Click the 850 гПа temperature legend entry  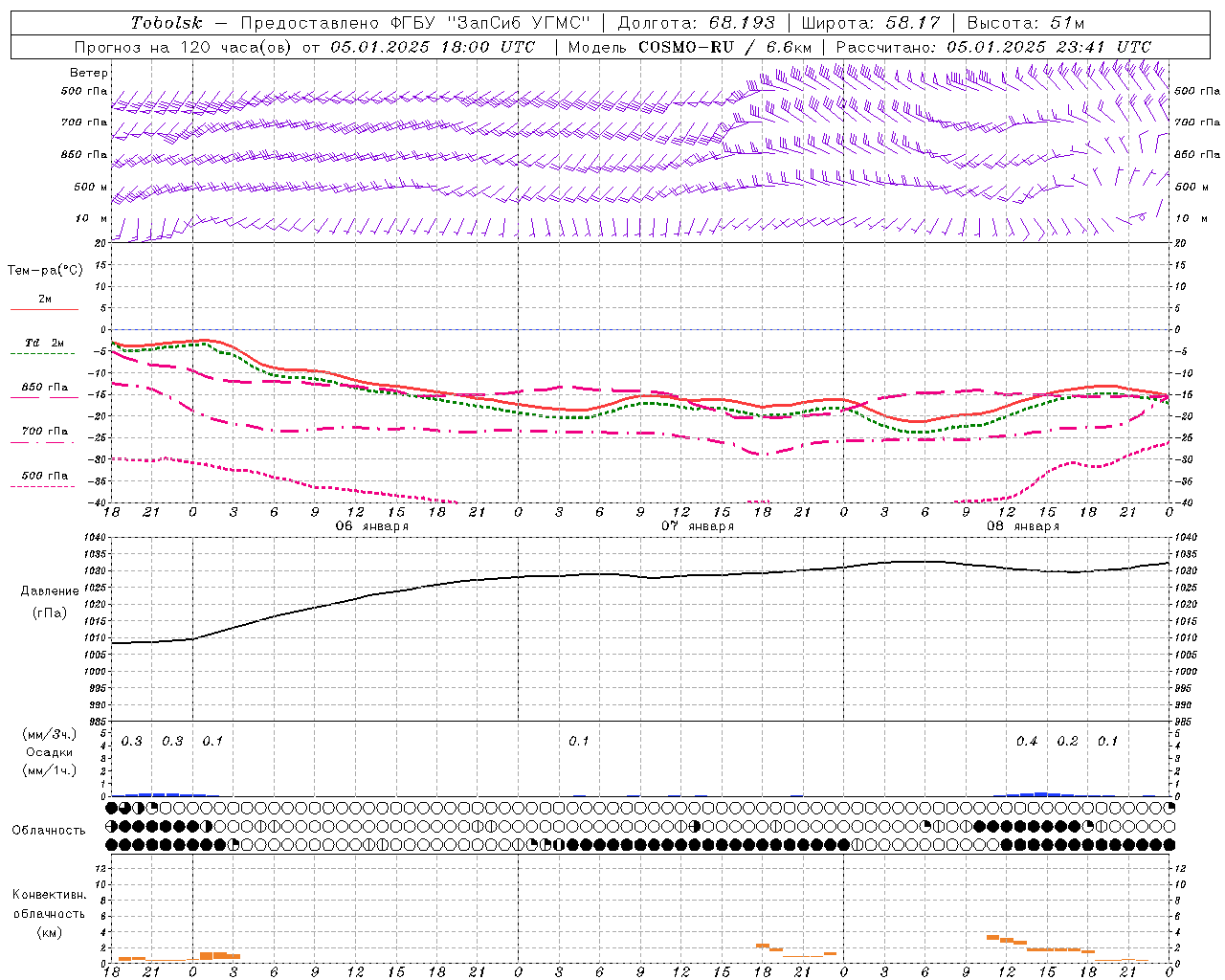click(45, 388)
